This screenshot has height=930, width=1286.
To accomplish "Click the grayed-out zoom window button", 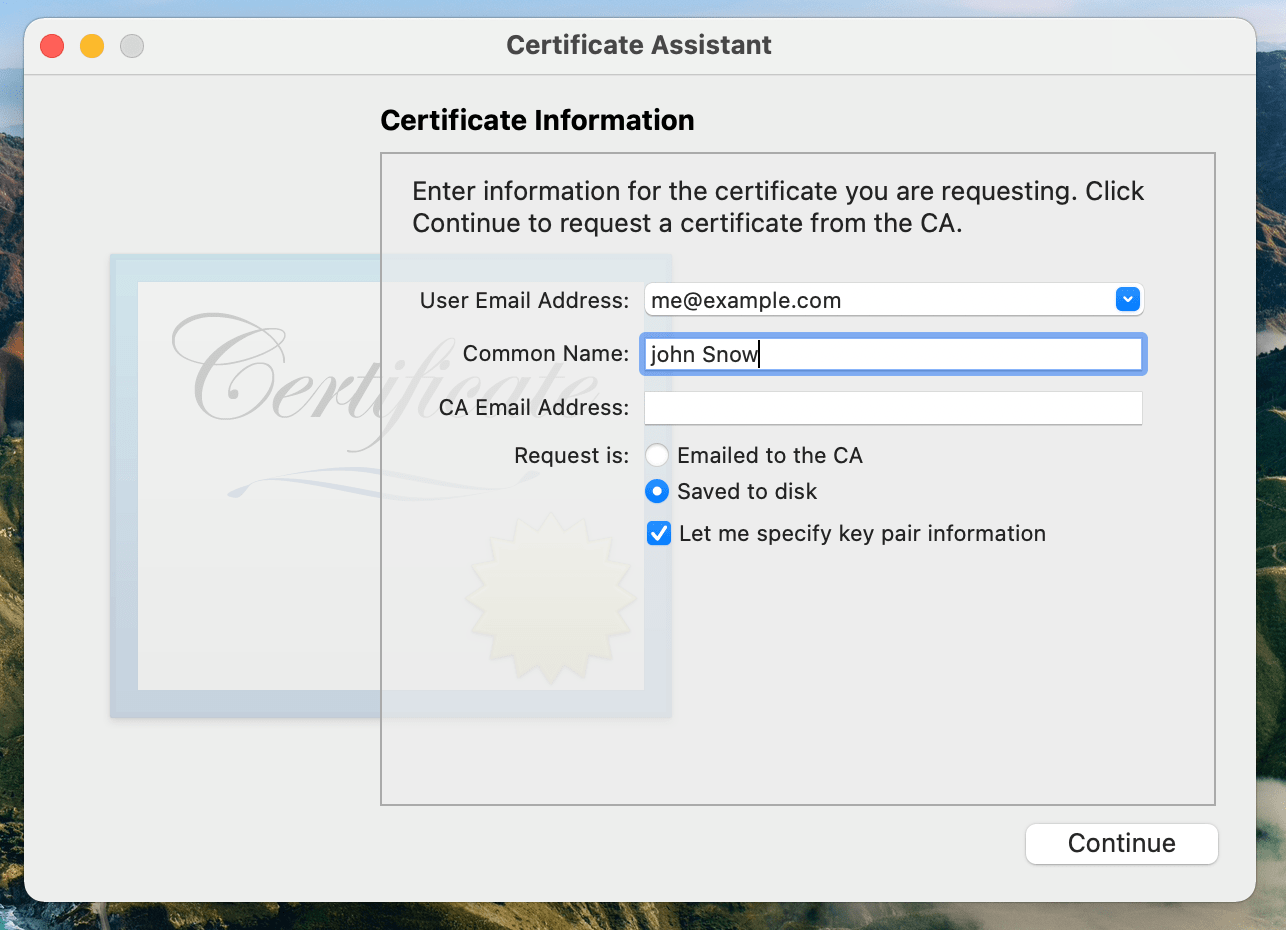I will 132,46.
